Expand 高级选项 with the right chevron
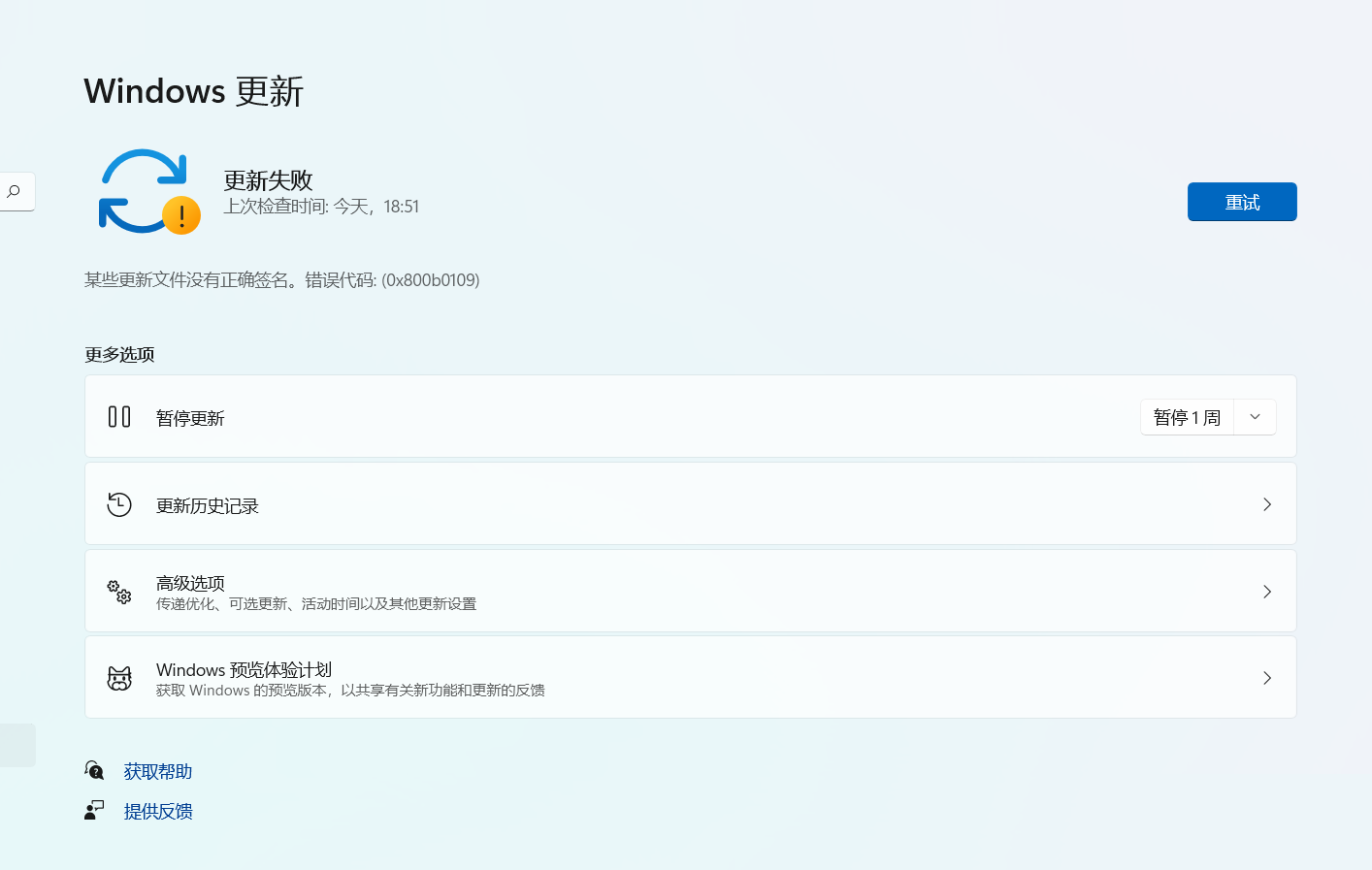Screen dimensions: 1372x870 coord(1266,591)
